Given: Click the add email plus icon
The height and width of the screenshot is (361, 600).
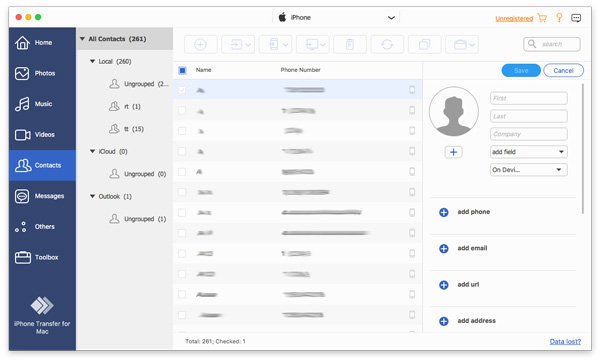Looking at the screenshot, I should [443, 248].
